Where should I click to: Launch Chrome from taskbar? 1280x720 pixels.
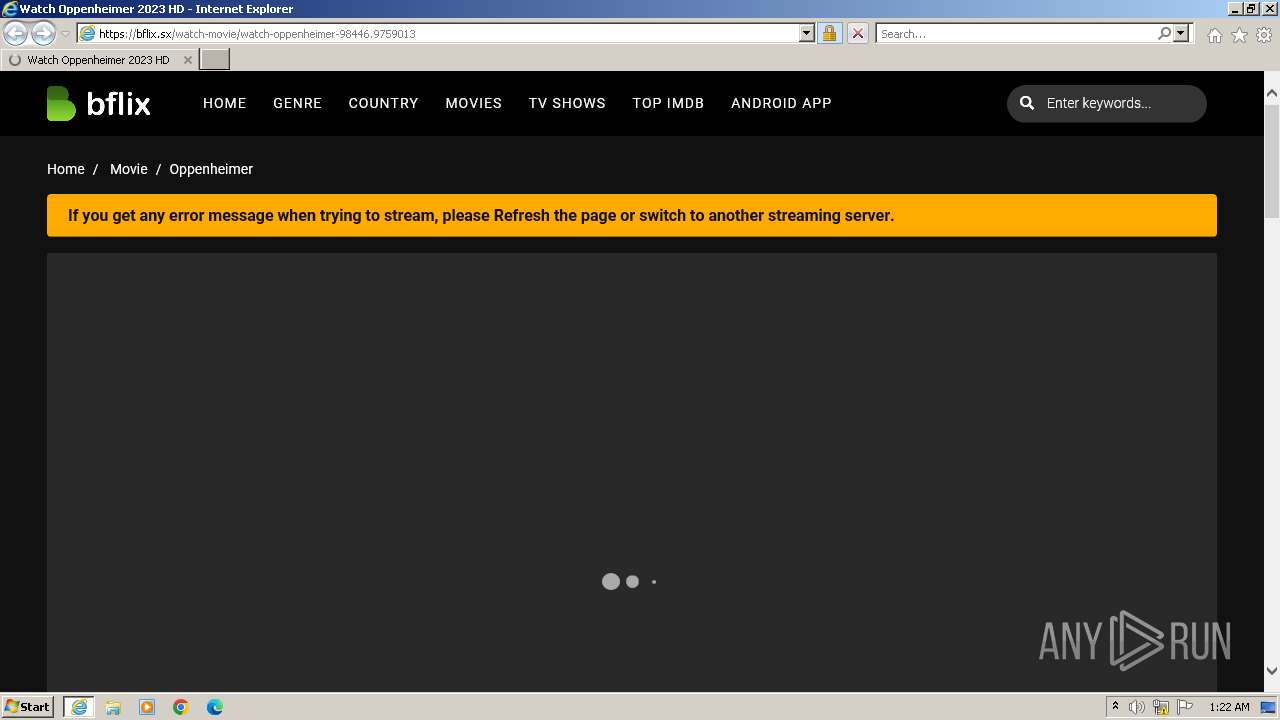[x=181, y=707]
